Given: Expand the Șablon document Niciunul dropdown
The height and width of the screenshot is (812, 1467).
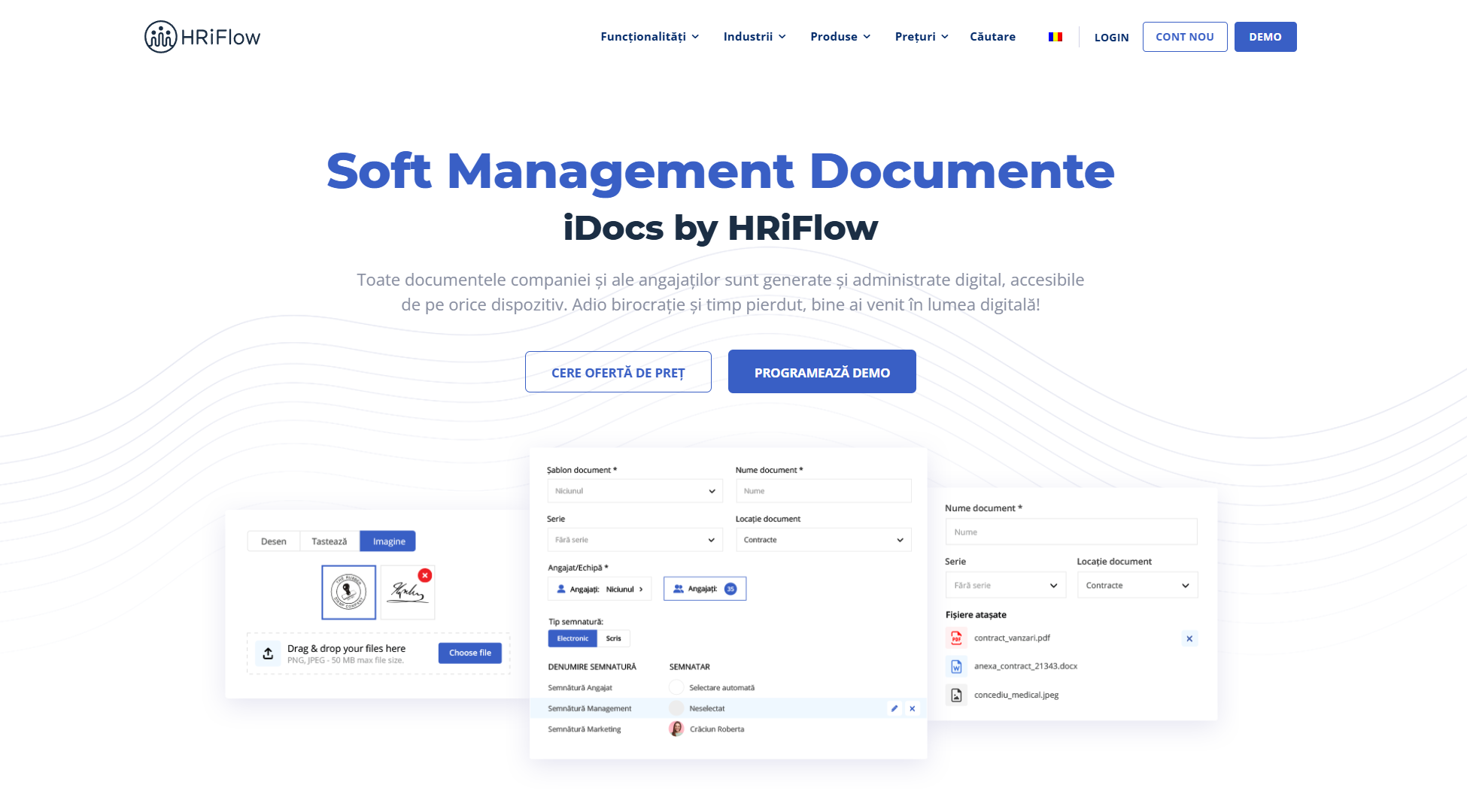Looking at the screenshot, I should pyautogui.click(x=635, y=491).
